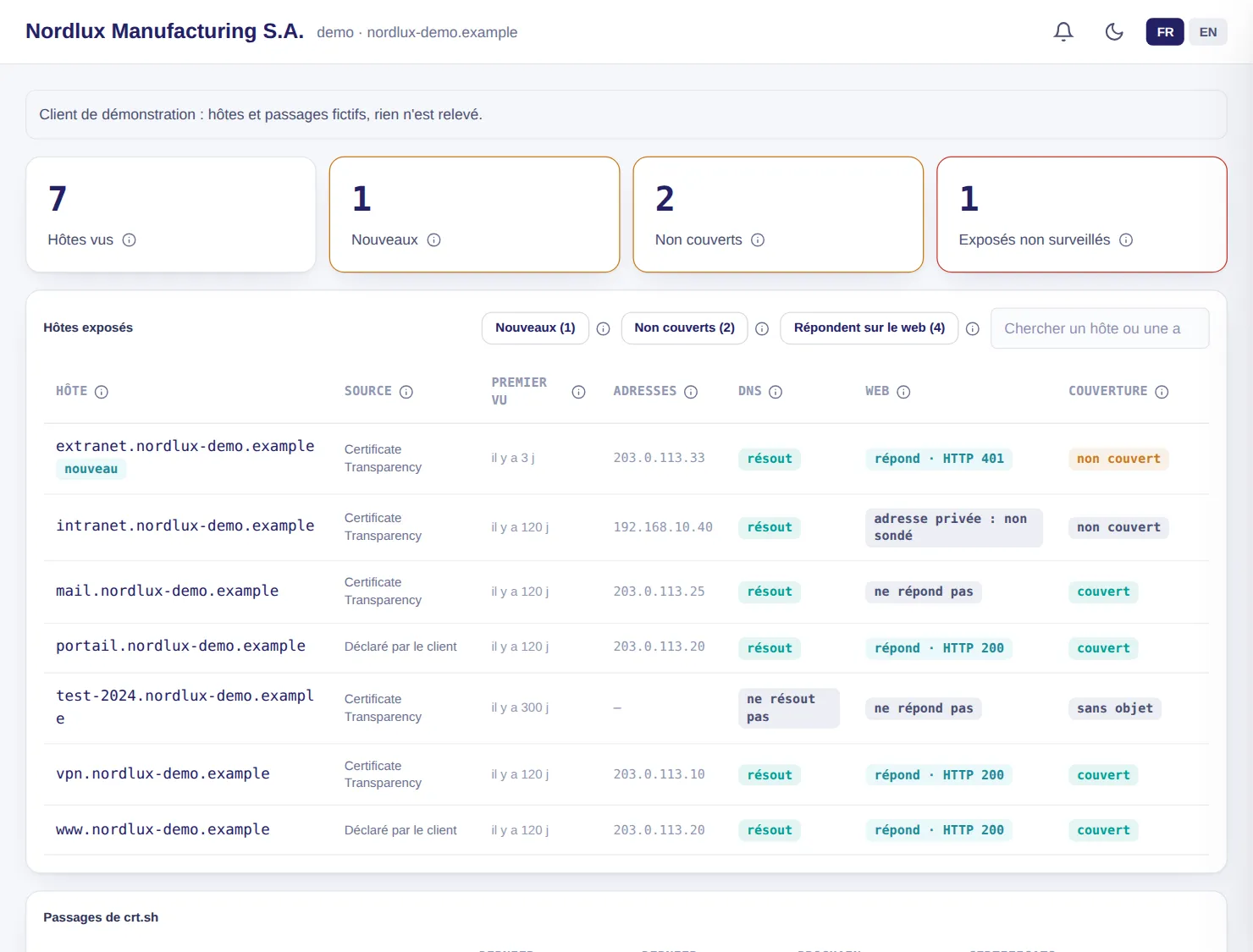The image size is (1253, 952).
Task: Toggle the Nouveaux (1) filter
Action: tap(535, 327)
